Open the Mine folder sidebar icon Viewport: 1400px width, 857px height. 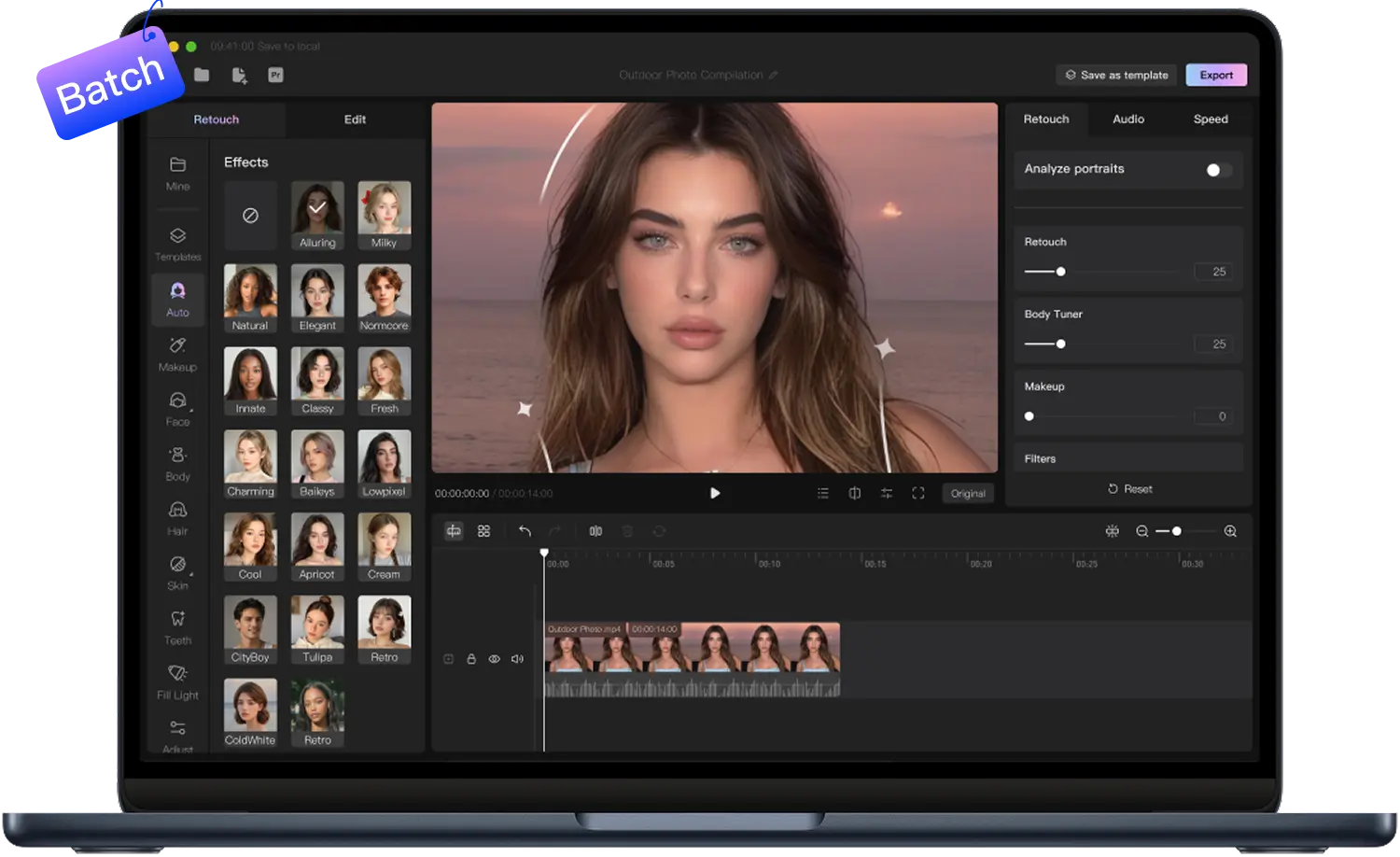[x=177, y=174]
